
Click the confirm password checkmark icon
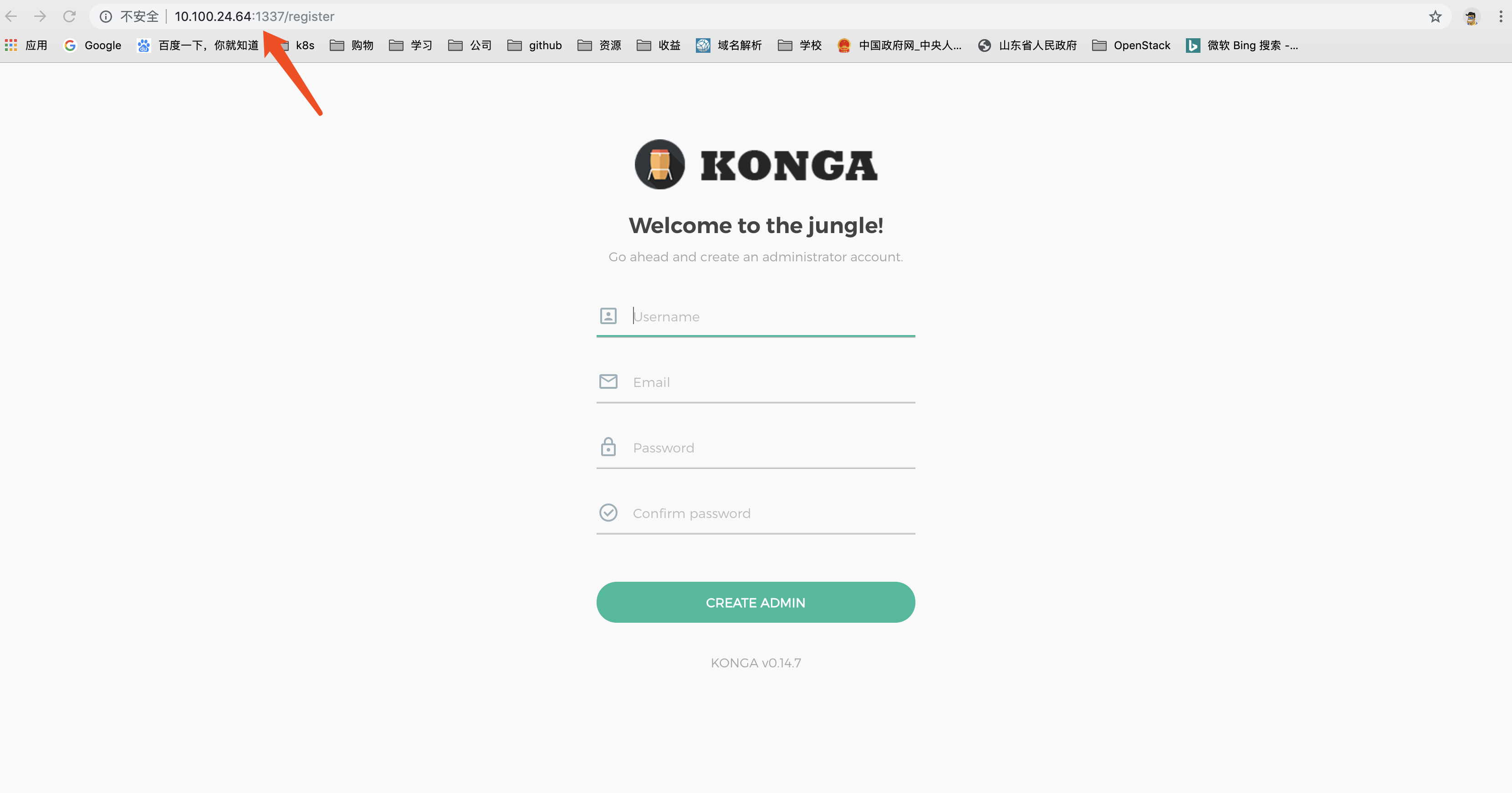[x=608, y=512]
